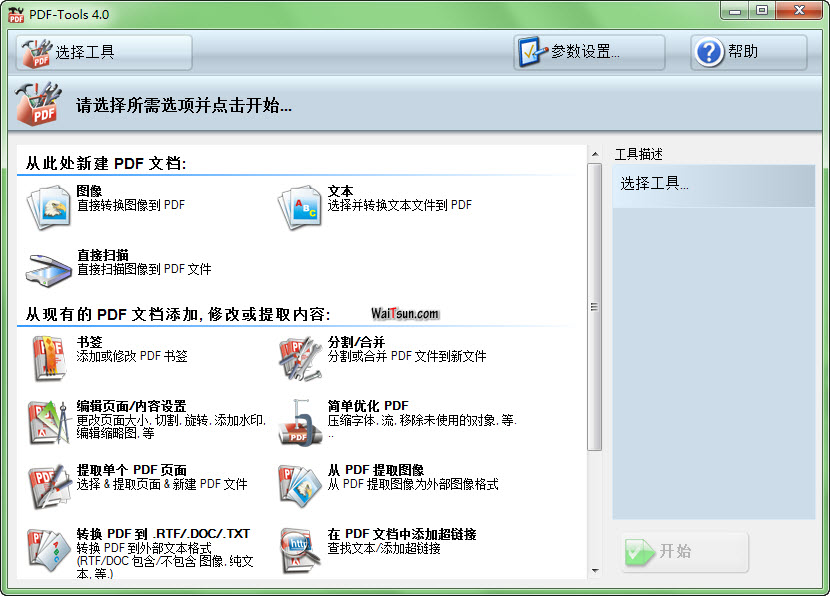
Task: Click the PDF-Tools title bar app icon
Action: (x=15, y=14)
